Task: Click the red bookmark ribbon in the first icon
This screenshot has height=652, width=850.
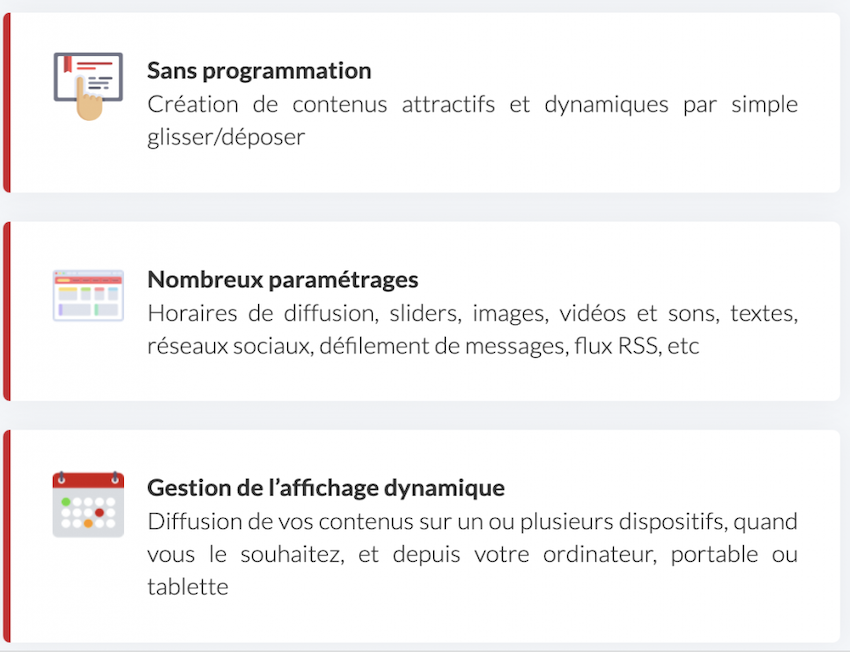Action: [x=68, y=63]
